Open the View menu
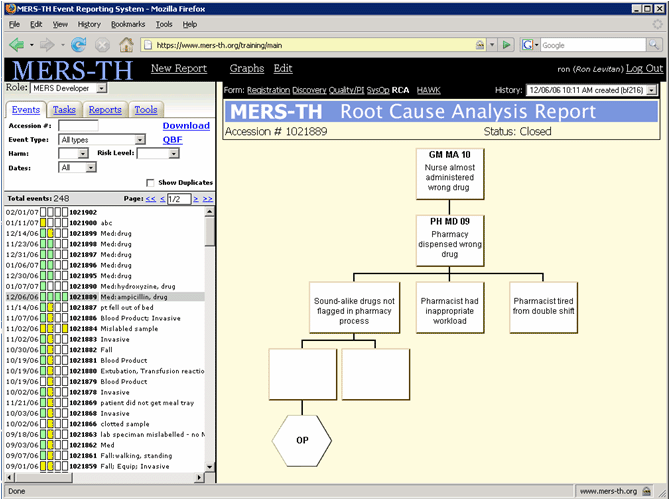Image resolution: width=669 pixels, height=499 pixels. pyautogui.click(x=60, y=24)
